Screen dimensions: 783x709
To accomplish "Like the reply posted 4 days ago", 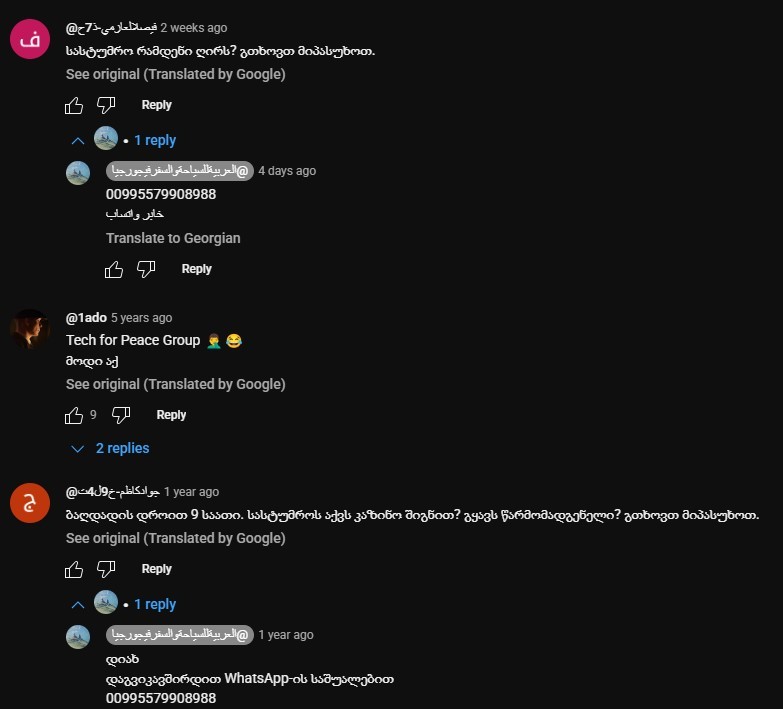I will [114, 270].
